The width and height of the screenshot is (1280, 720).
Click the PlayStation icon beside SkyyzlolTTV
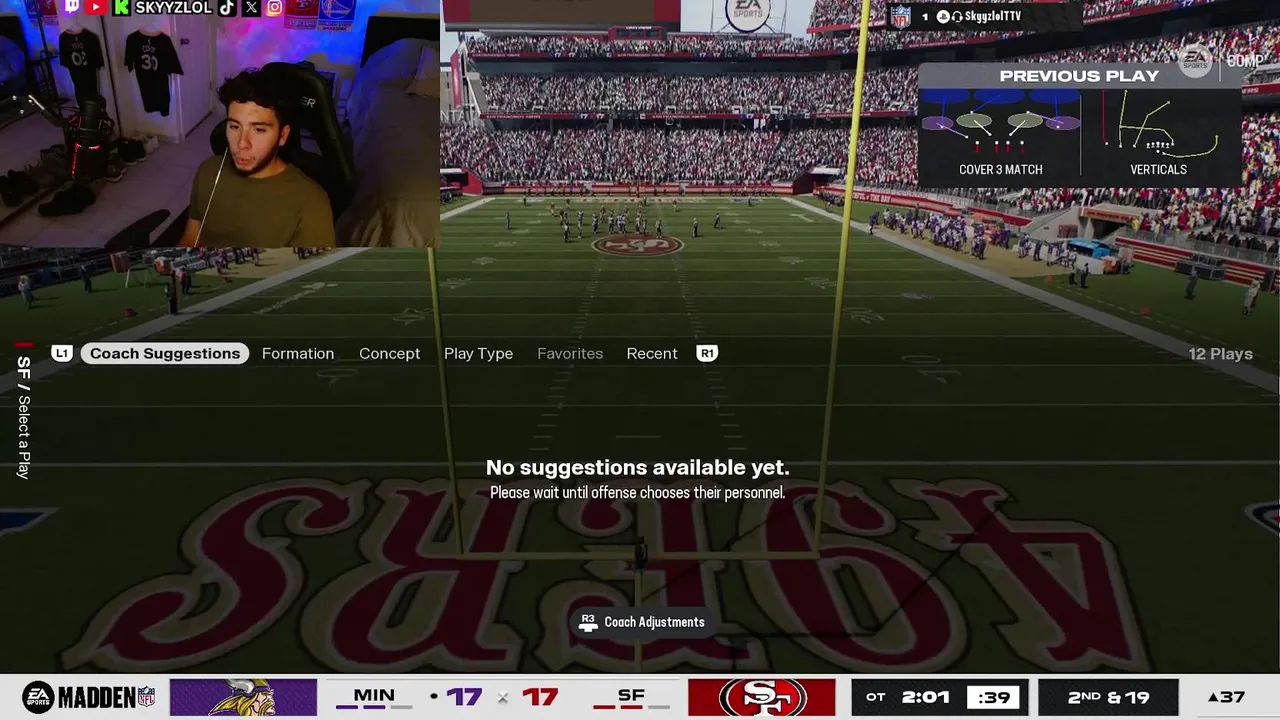pos(942,17)
